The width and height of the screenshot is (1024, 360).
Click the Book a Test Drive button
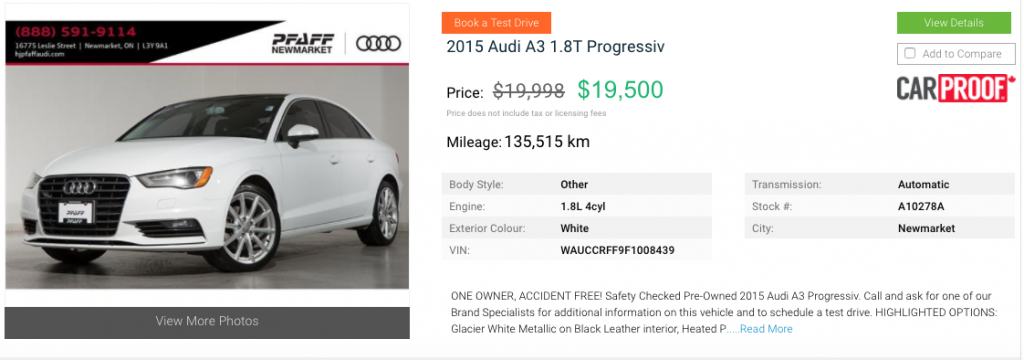(496, 23)
